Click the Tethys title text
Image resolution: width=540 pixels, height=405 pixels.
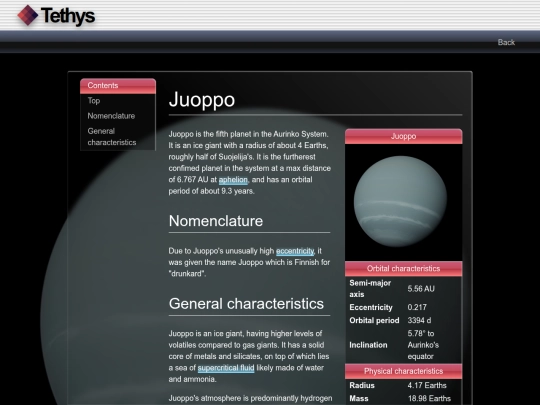[x=68, y=16]
